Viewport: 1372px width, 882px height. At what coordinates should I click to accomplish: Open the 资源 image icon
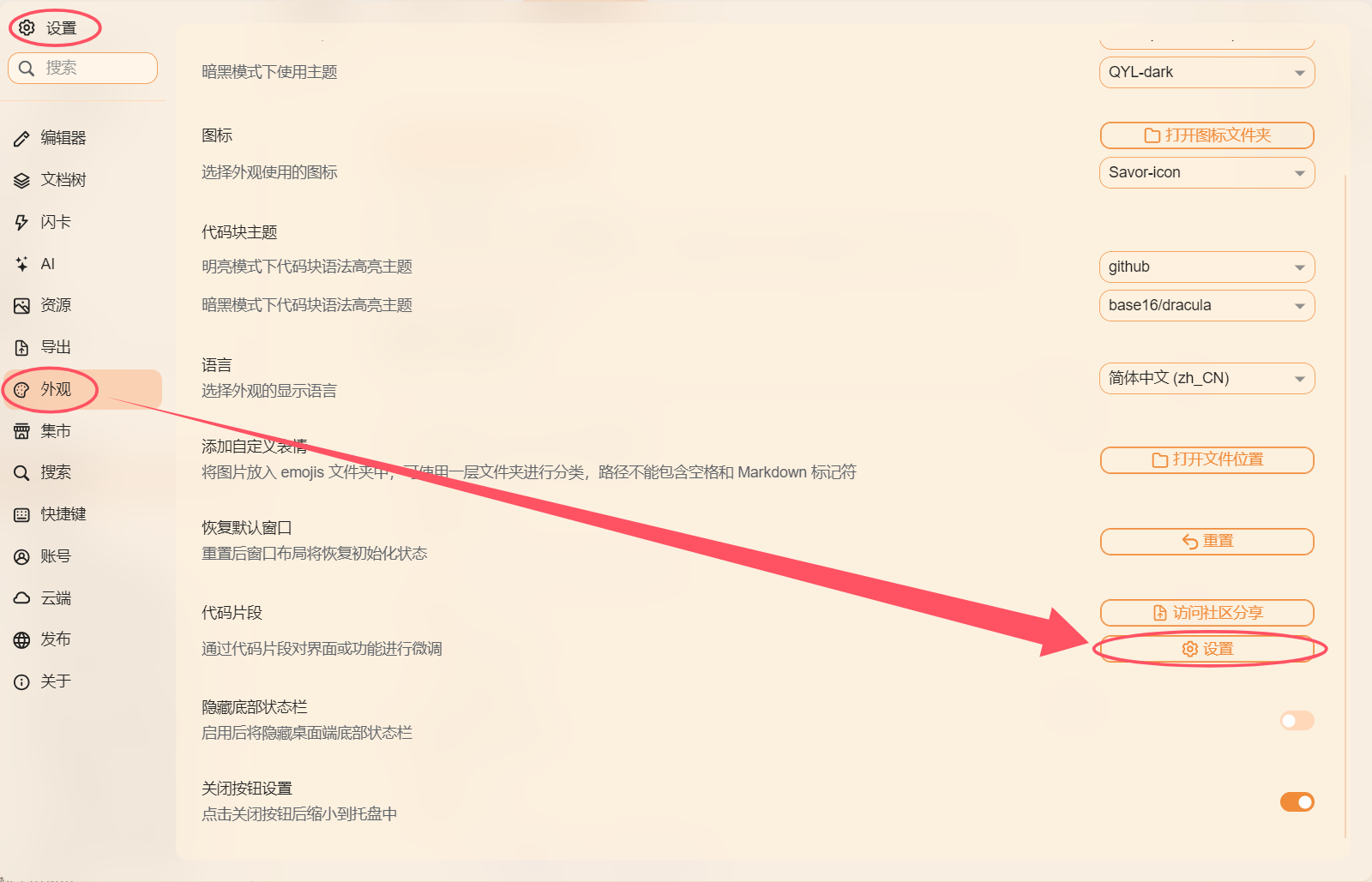(21, 306)
